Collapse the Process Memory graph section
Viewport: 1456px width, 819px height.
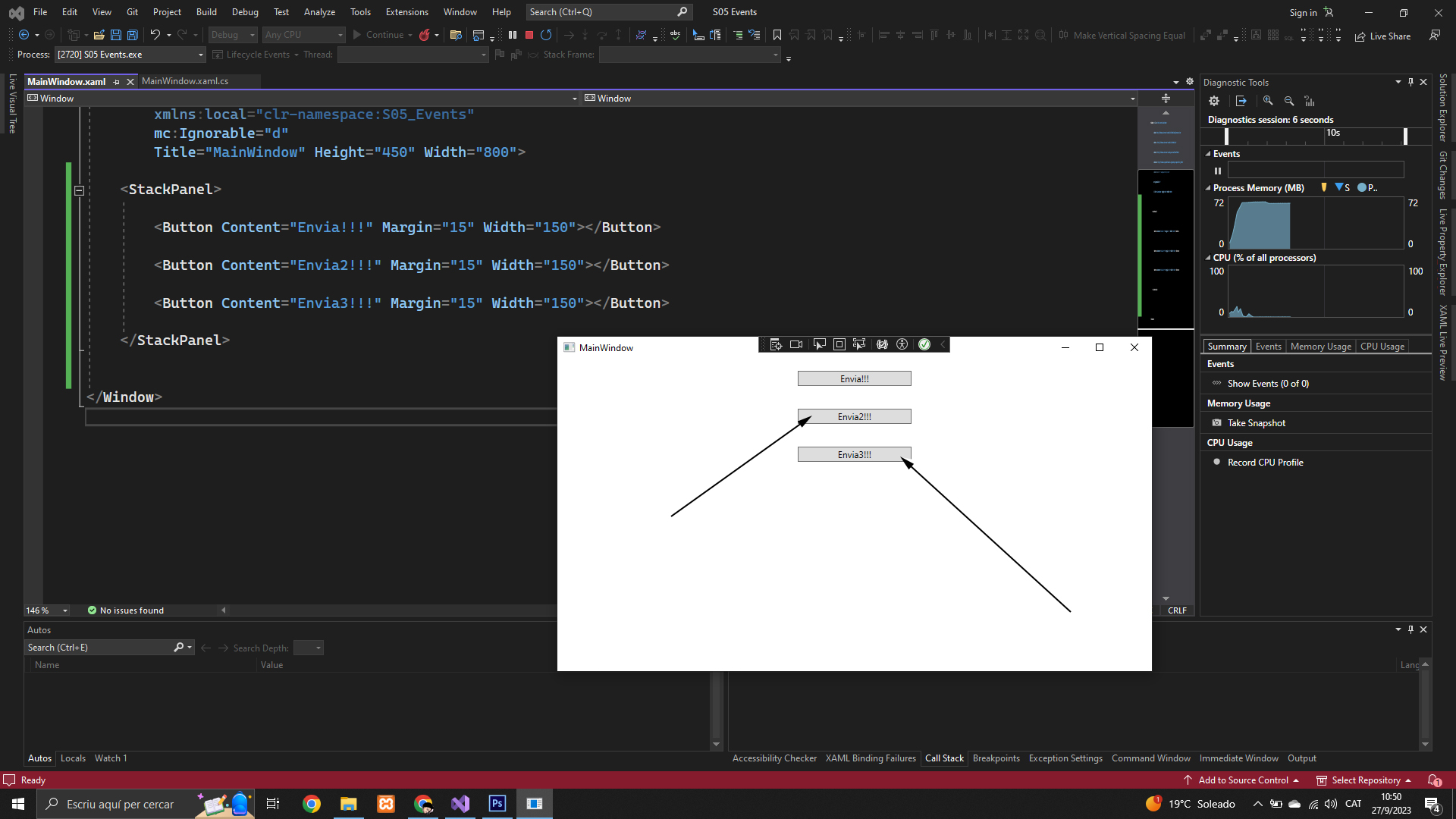[1208, 188]
